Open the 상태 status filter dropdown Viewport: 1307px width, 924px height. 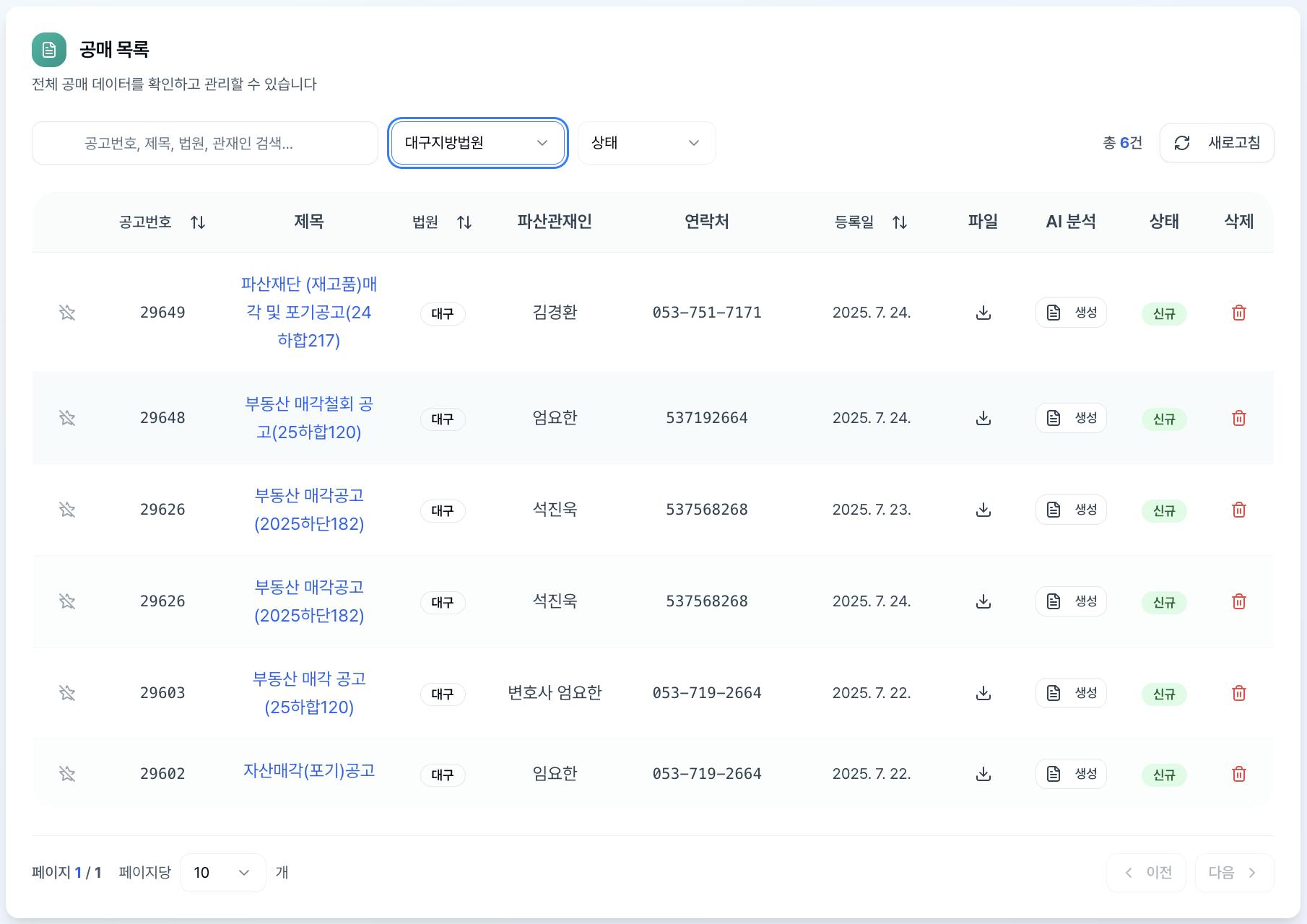(x=646, y=143)
